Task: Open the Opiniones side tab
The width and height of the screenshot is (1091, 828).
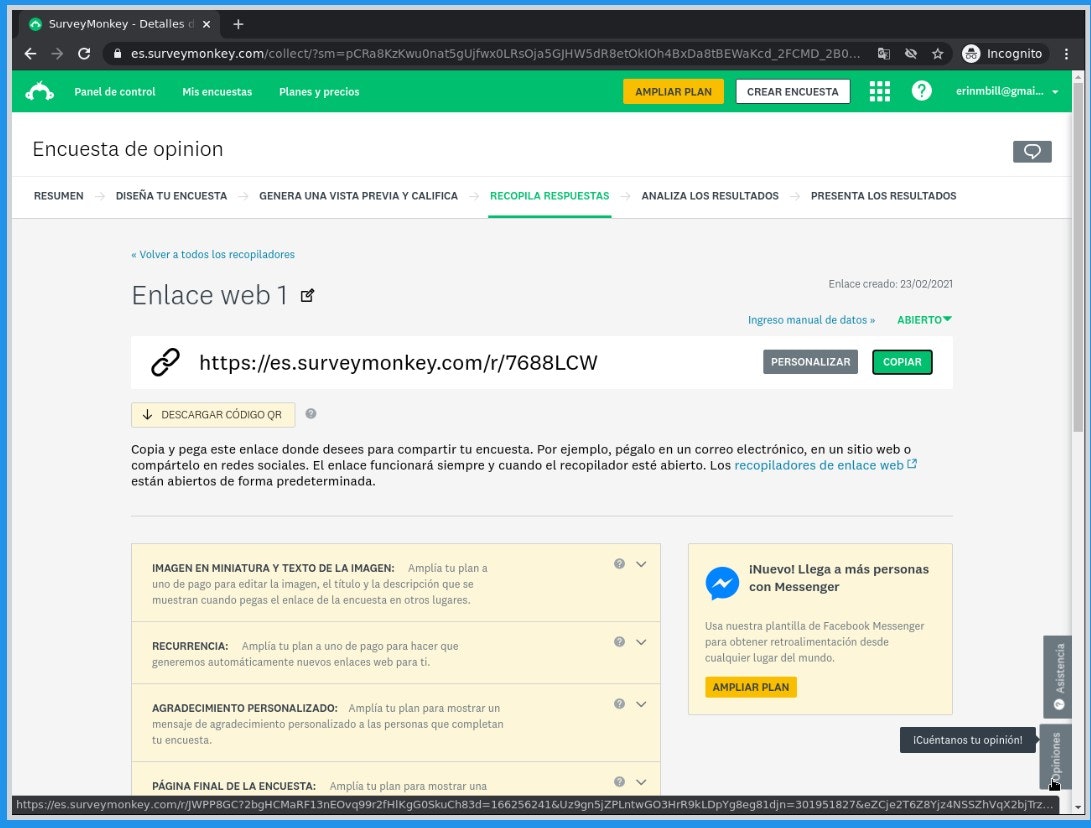Action: (x=1056, y=756)
